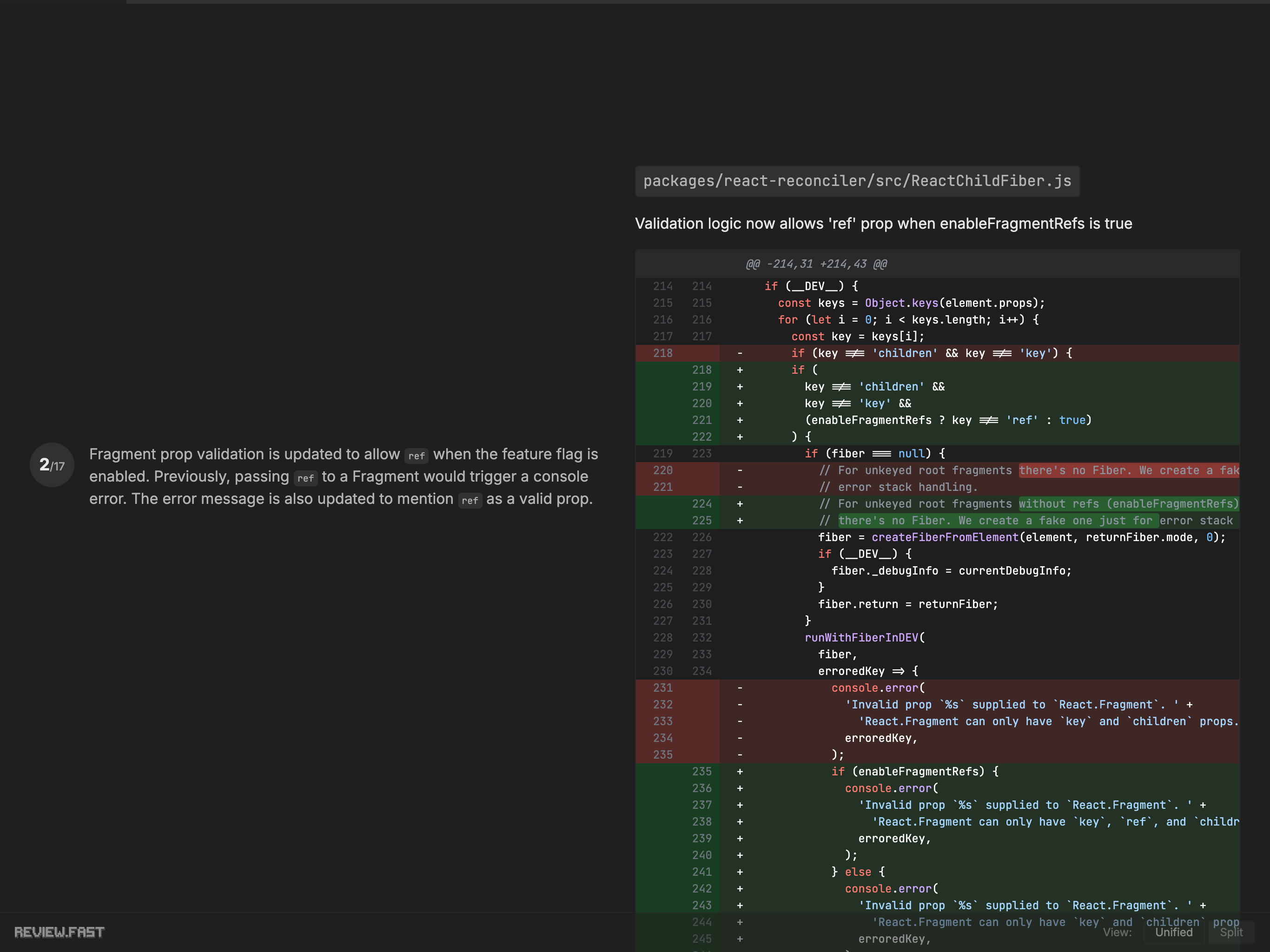
Task: Click the file path chip for ReactChildFiber.js
Action: coord(857,181)
